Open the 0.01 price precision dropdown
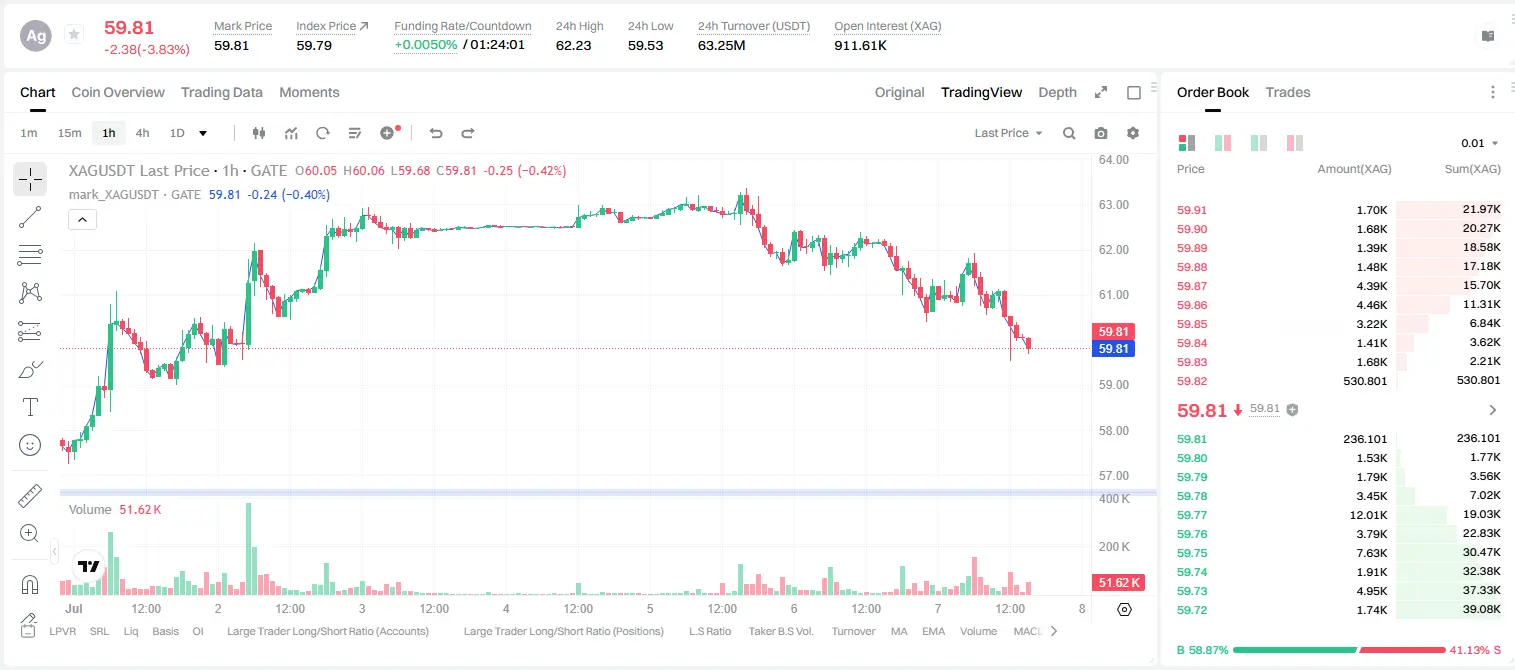This screenshot has width=1515, height=670. click(1480, 143)
